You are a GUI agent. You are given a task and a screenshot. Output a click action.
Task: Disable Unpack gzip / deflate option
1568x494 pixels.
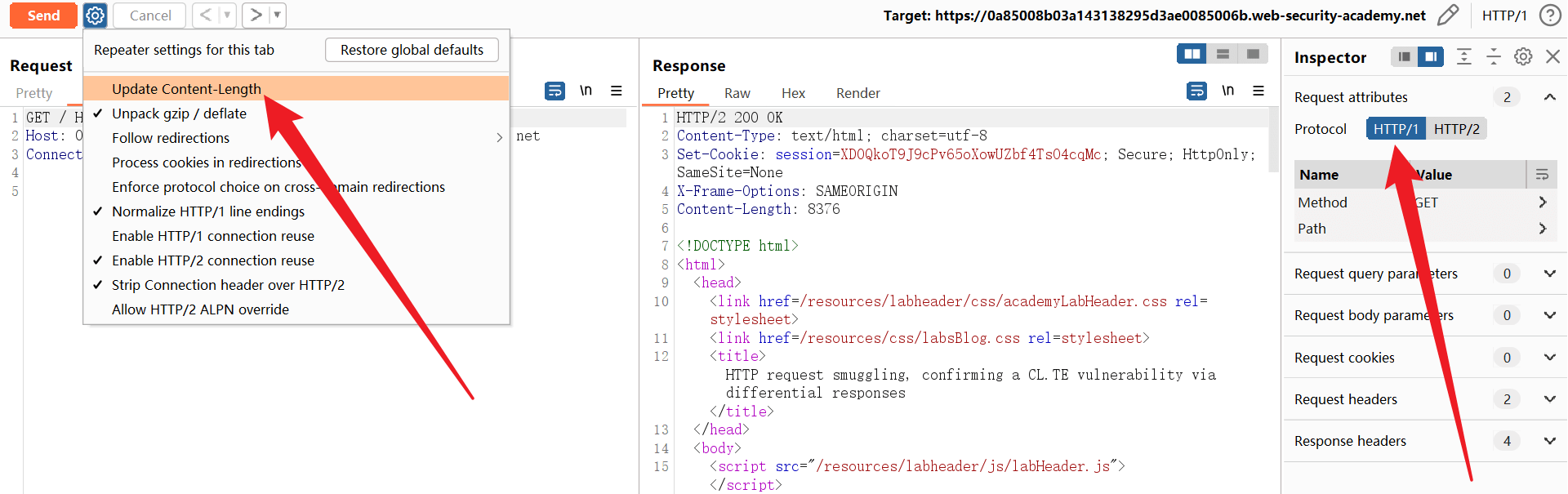tap(179, 113)
